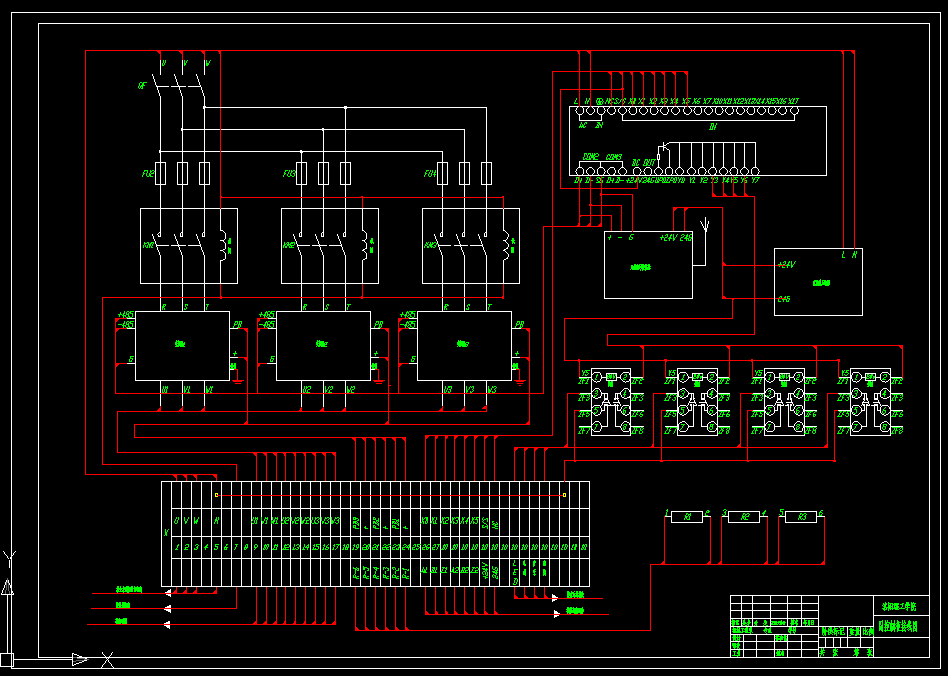This screenshot has width=948, height=676.
Task: Click the UCS origin square
Action: click(x=7, y=660)
